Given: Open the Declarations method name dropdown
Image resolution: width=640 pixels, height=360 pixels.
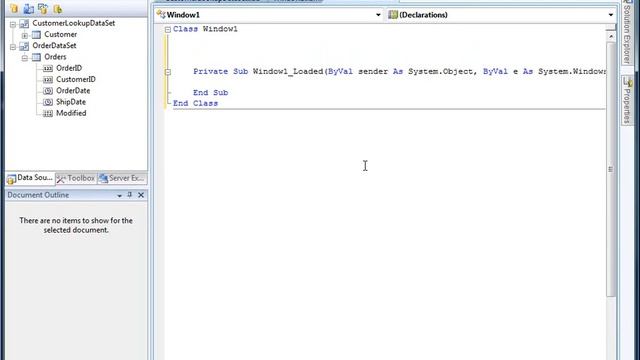Looking at the screenshot, I should [x=611, y=15].
